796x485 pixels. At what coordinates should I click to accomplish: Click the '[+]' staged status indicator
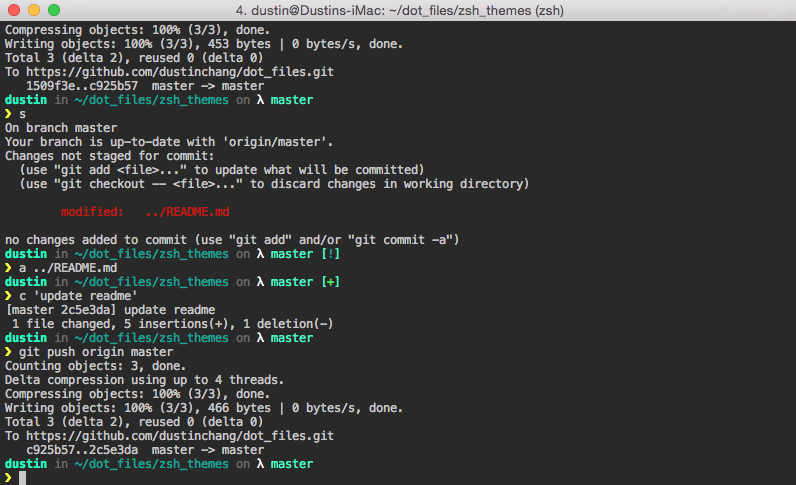(x=330, y=282)
